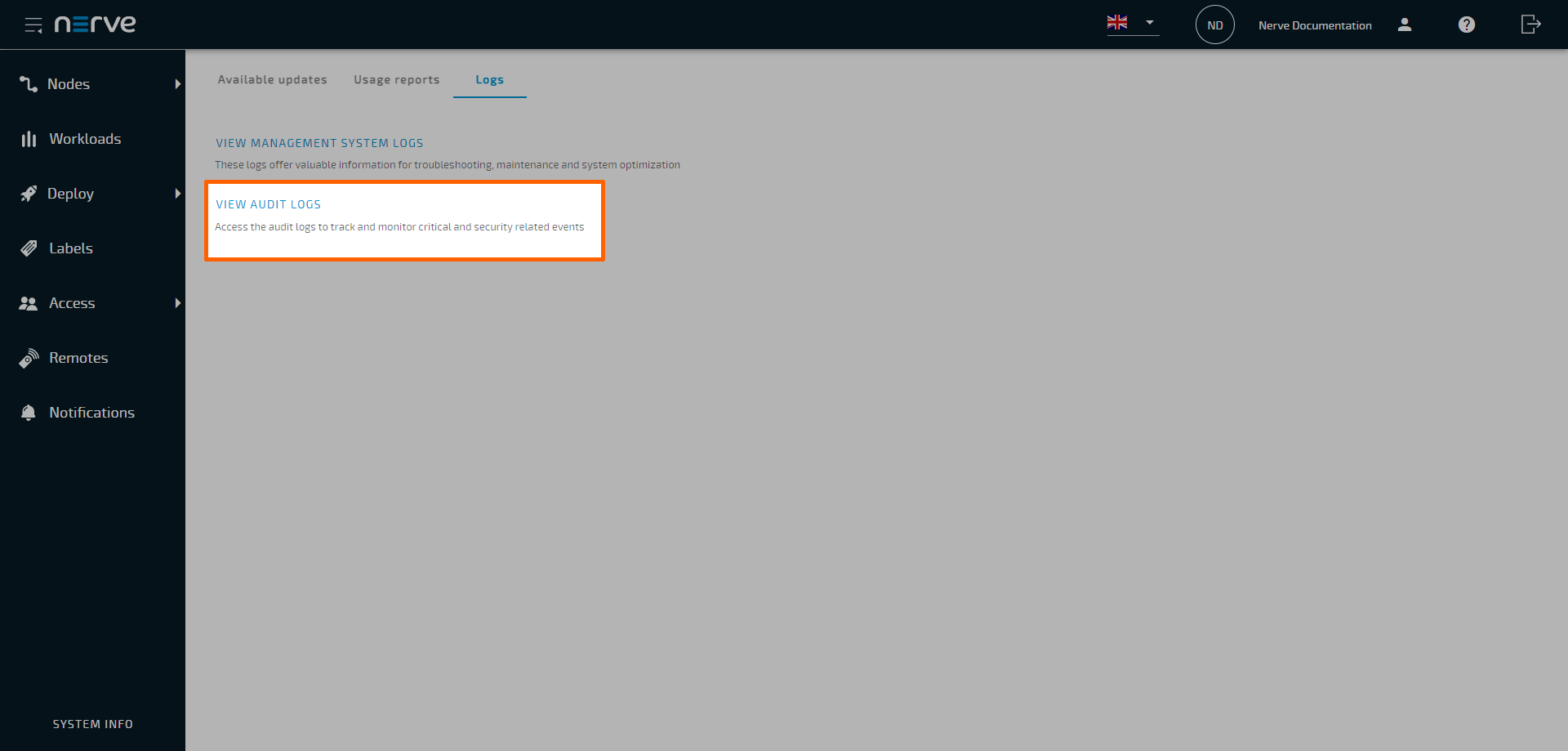Select the Labels tag icon
The height and width of the screenshot is (751, 1568).
[29, 248]
